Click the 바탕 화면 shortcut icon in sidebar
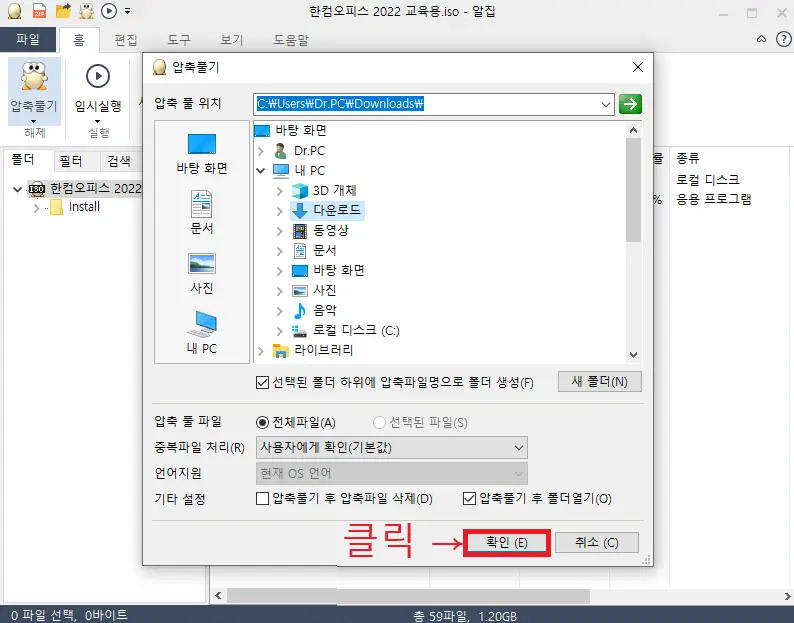The image size is (794, 623). (202, 144)
